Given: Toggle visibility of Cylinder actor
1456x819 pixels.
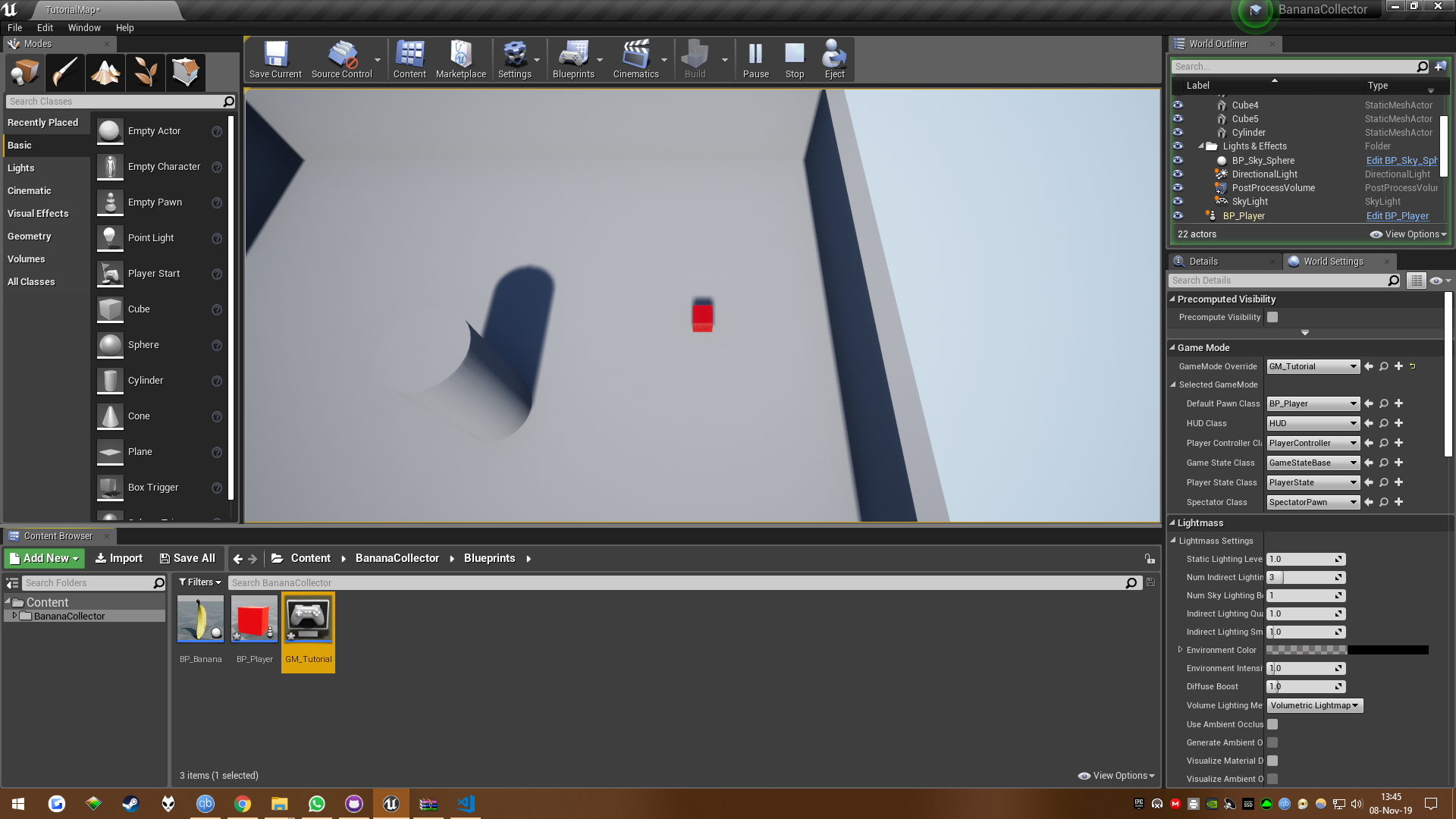Looking at the screenshot, I should (x=1178, y=132).
